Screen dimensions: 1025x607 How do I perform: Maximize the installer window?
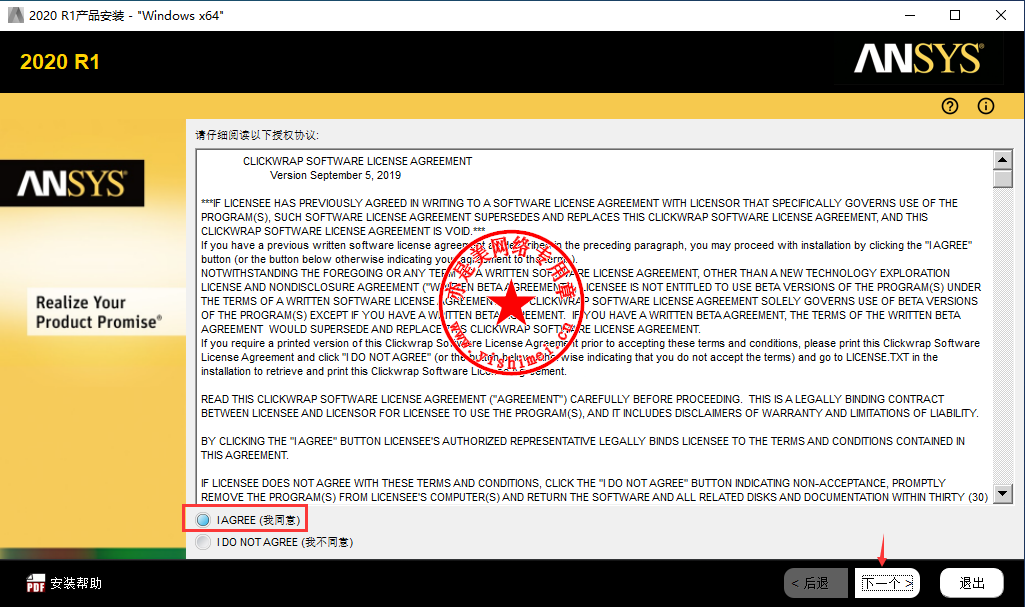955,15
